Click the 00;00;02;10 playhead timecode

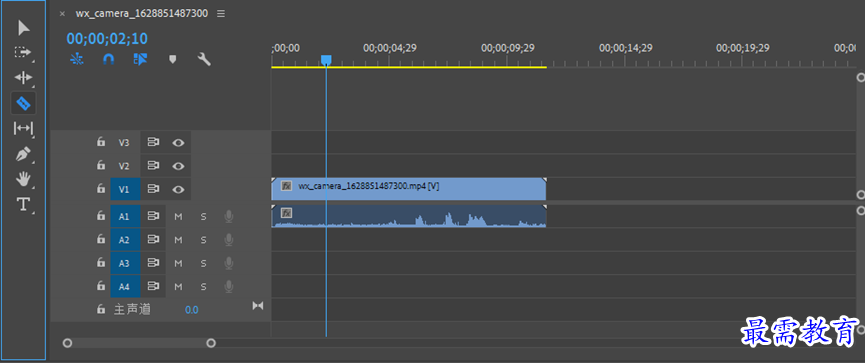click(107, 38)
